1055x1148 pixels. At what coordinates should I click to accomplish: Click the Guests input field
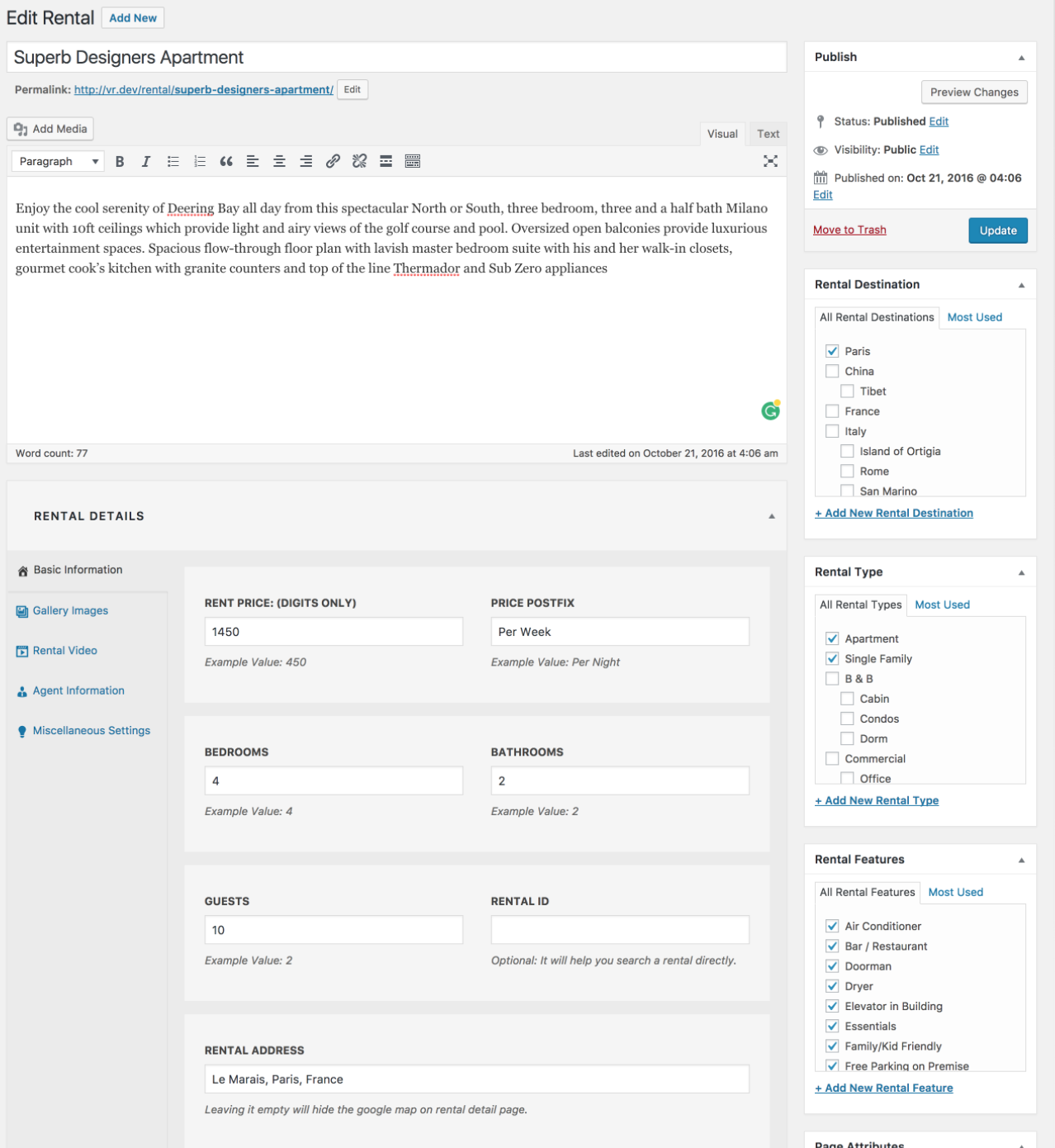coord(334,930)
